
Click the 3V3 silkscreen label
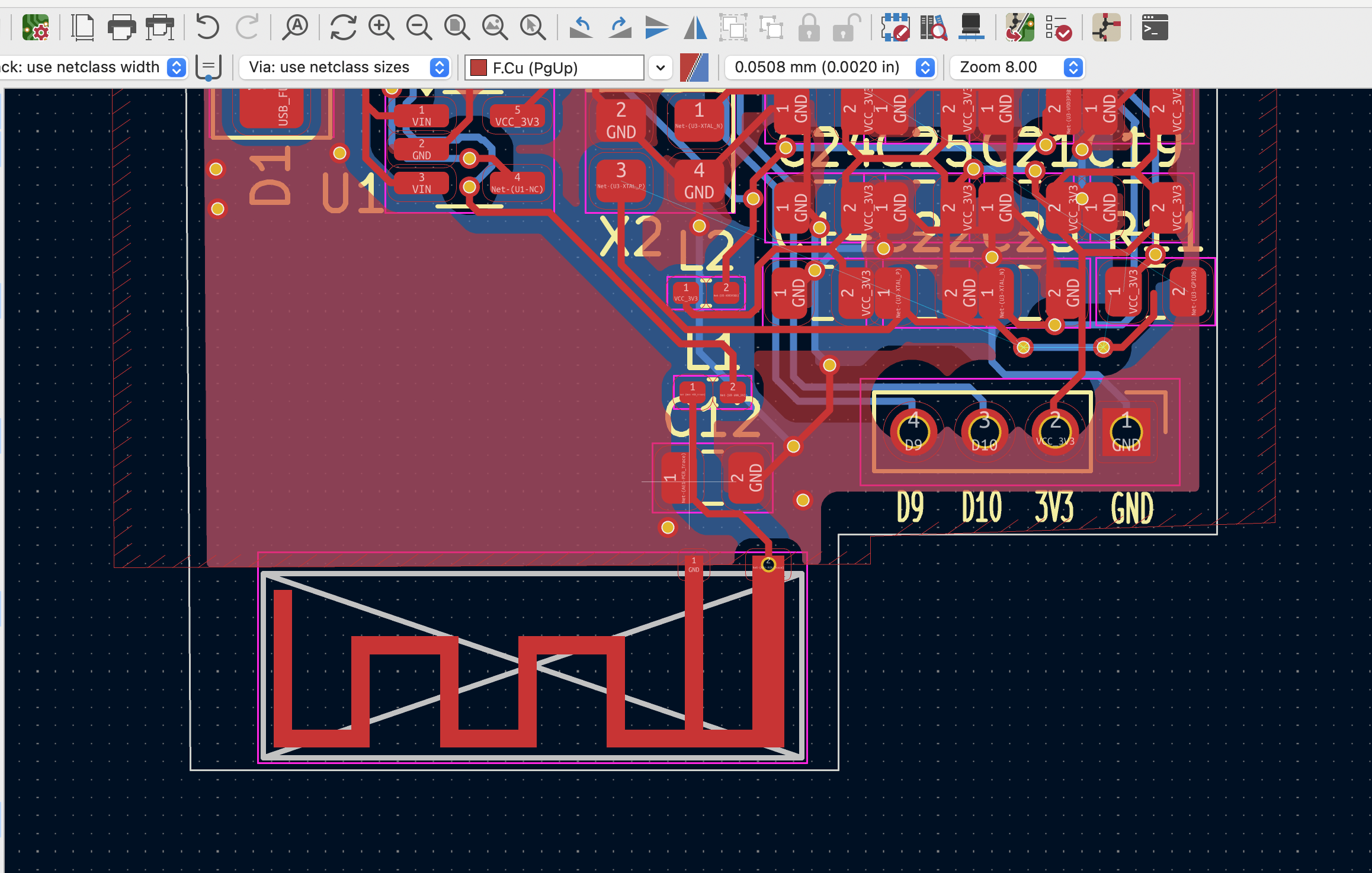coord(1054,507)
